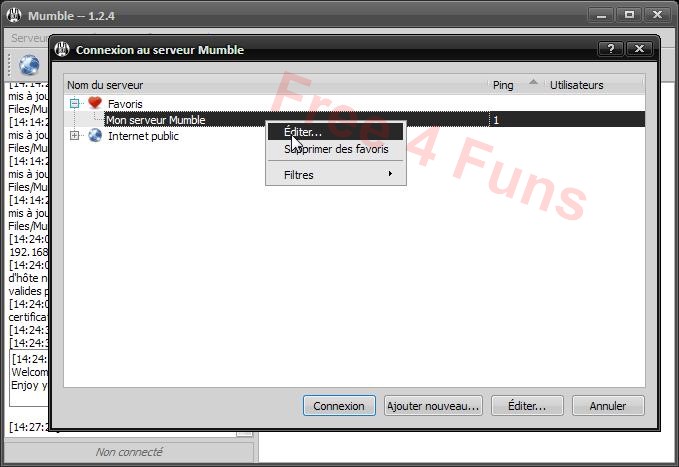Screen dimensions: 679x467
Task: Choose Supprimer des favoris in context menu
Action: (x=336, y=149)
